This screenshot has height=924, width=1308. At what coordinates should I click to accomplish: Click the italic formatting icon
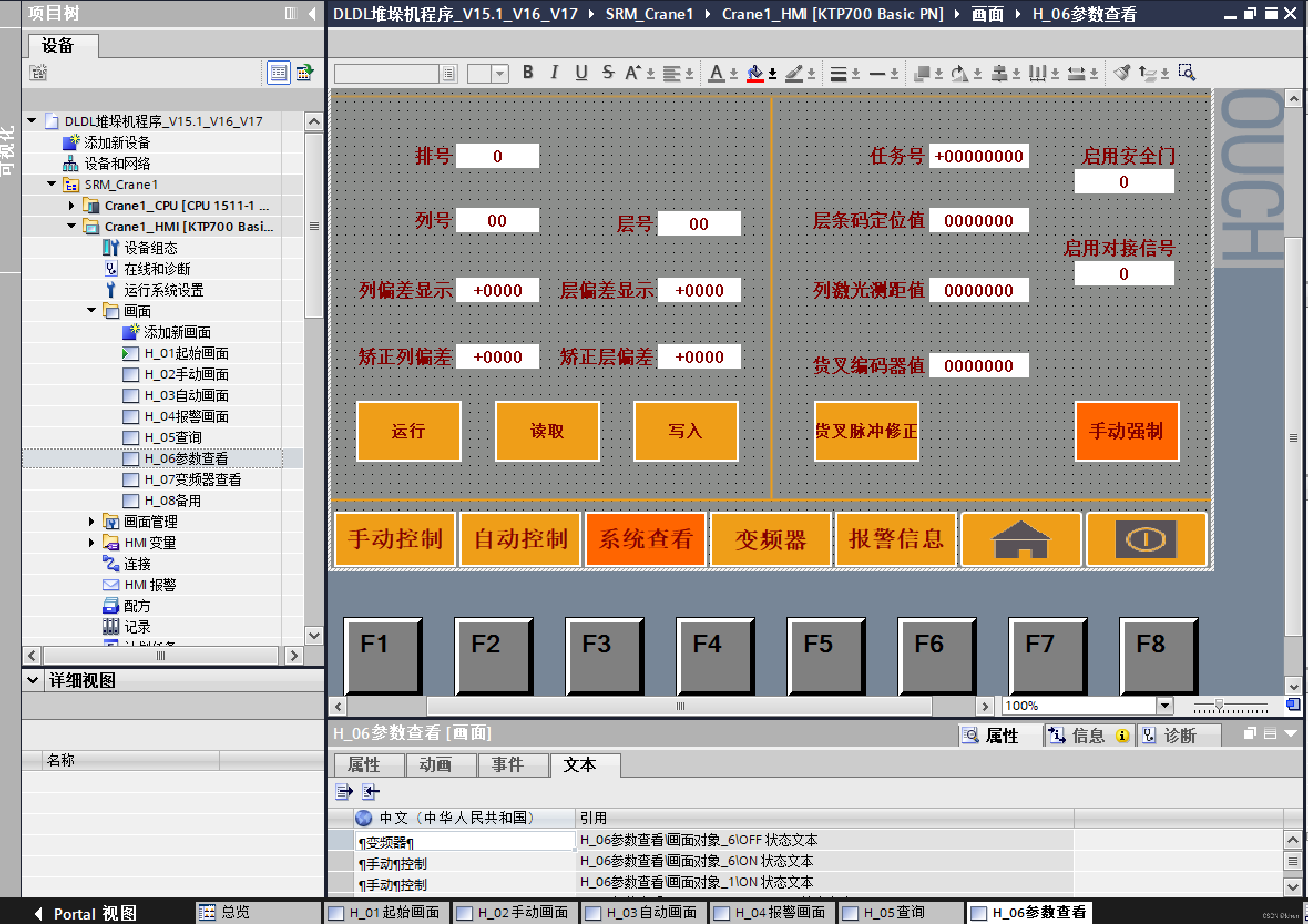[x=554, y=73]
